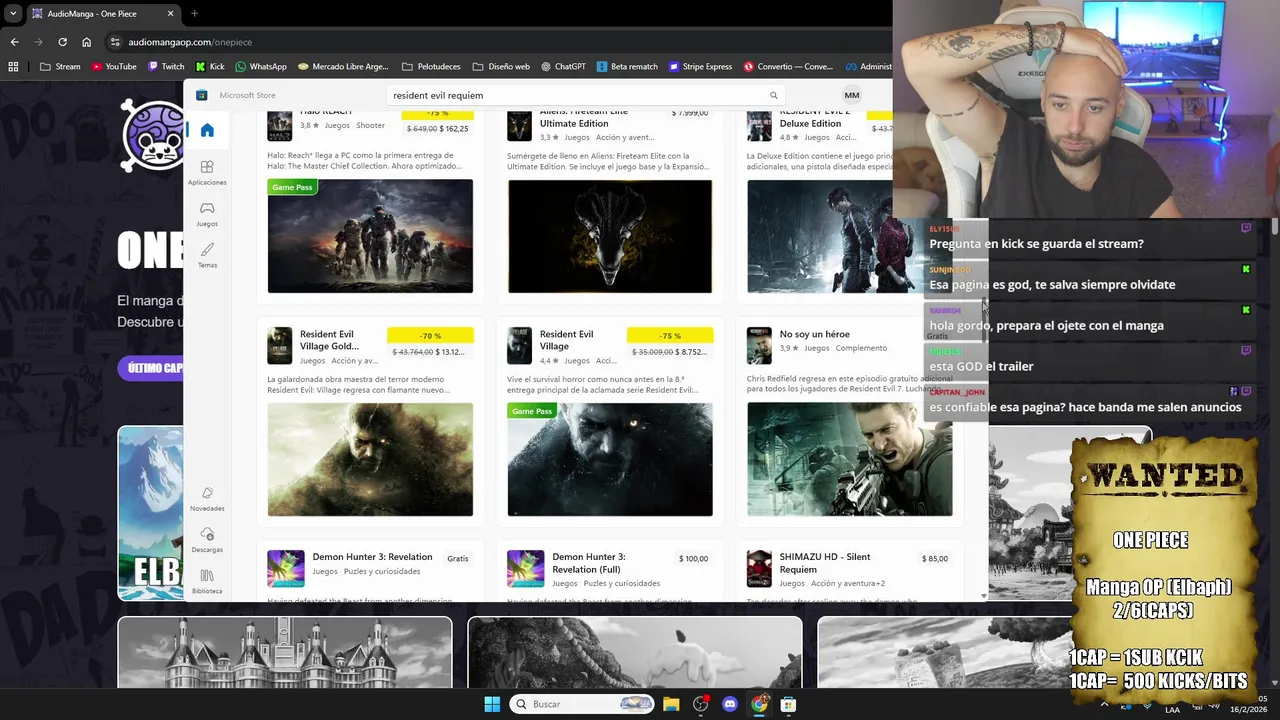Screen dimensions: 1280x720
Task: Open the site information icon in address bar
Action: (x=115, y=42)
